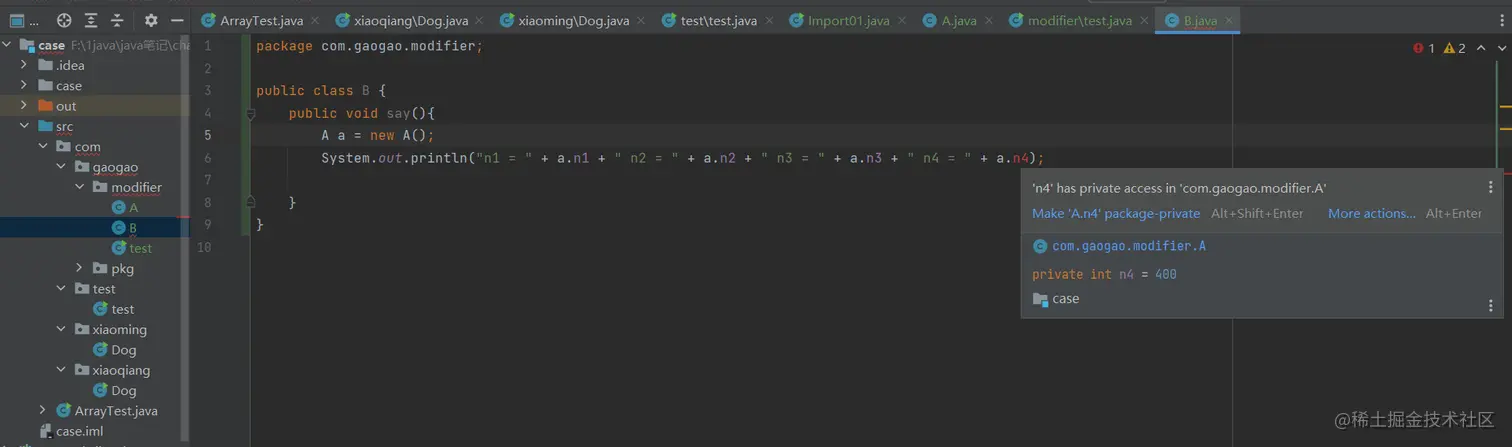
Task: Close the A.java tab
Action: (988, 20)
